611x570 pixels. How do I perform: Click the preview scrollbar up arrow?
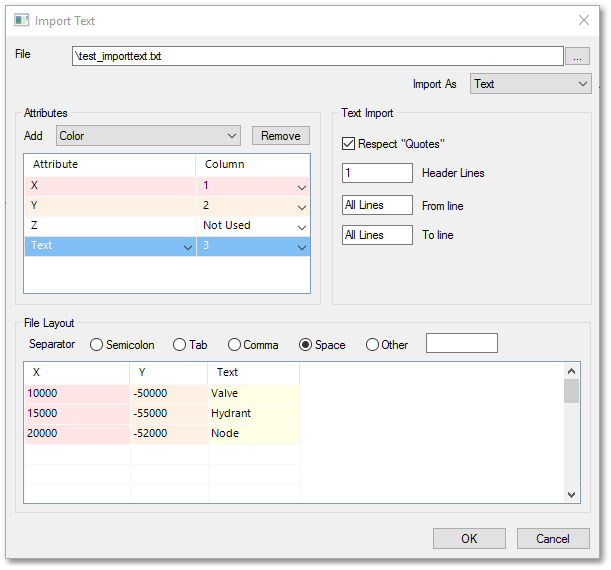571,371
